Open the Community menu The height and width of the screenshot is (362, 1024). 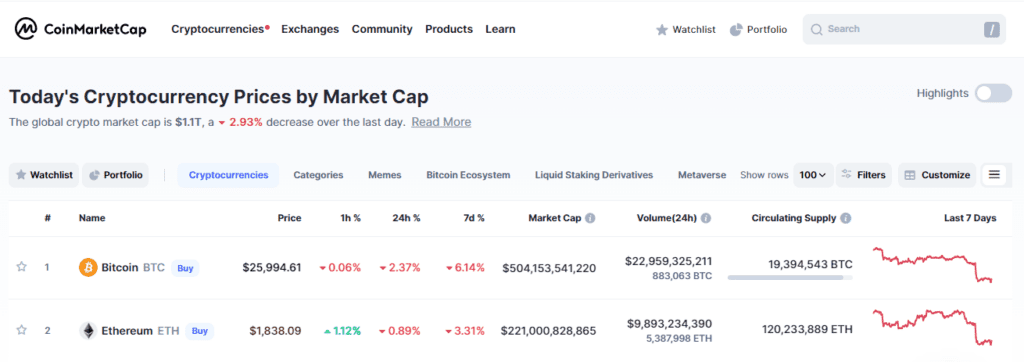pos(382,29)
